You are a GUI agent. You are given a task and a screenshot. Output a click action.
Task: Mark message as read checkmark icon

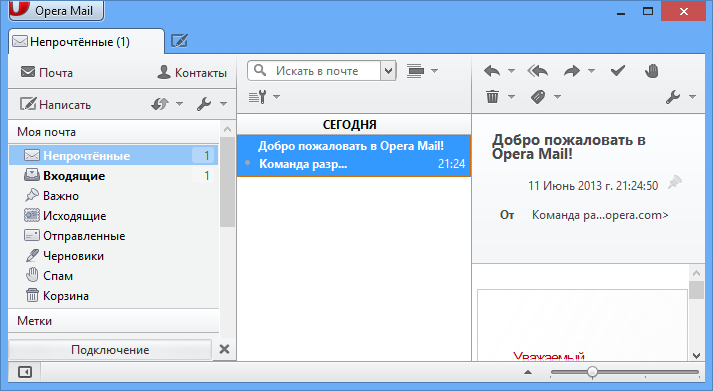click(x=618, y=70)
